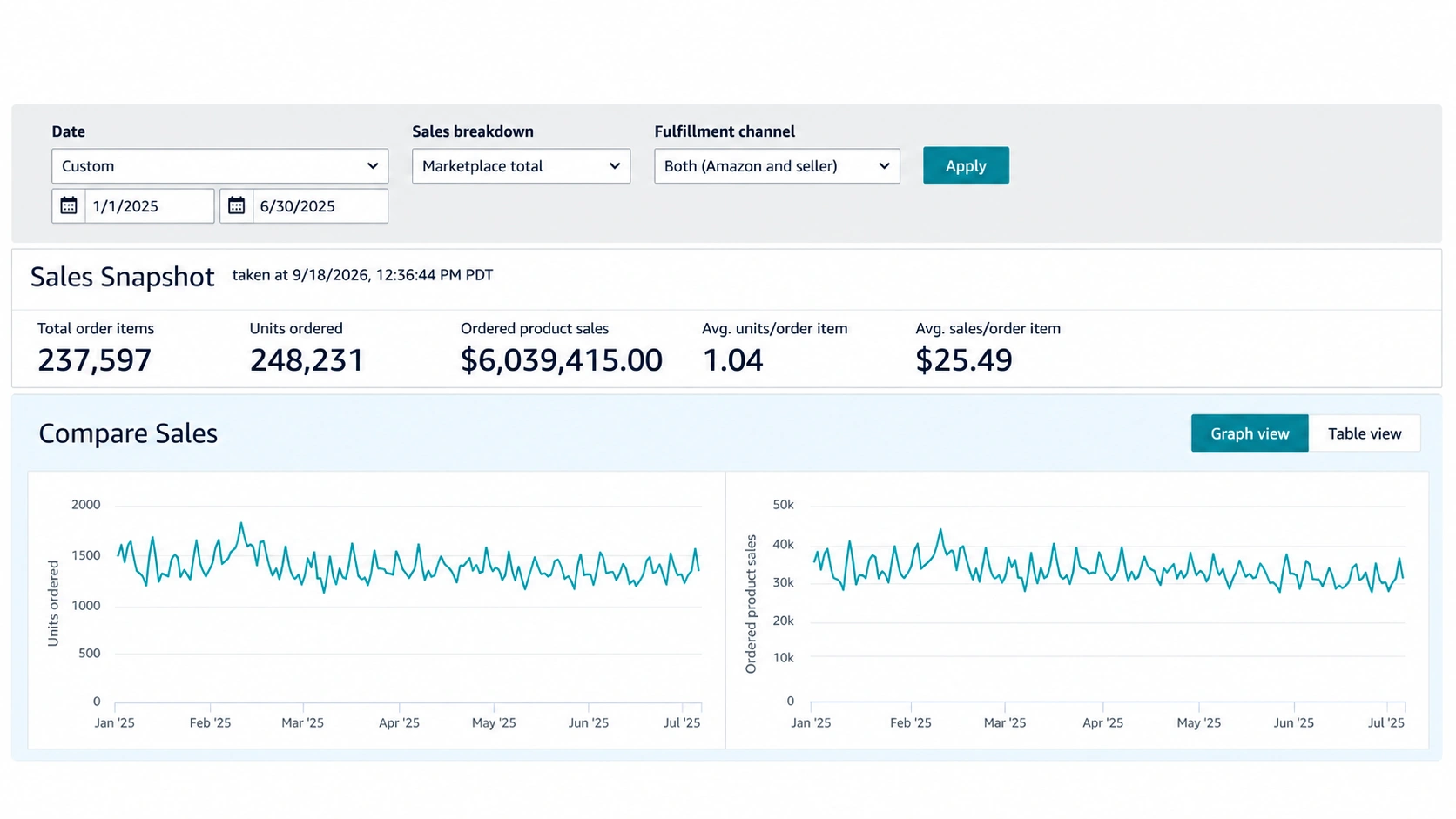The width and height of the screenshot is (1456, 819).
Task: Click the end date calendar icon
Action: [x=236, y=206]
